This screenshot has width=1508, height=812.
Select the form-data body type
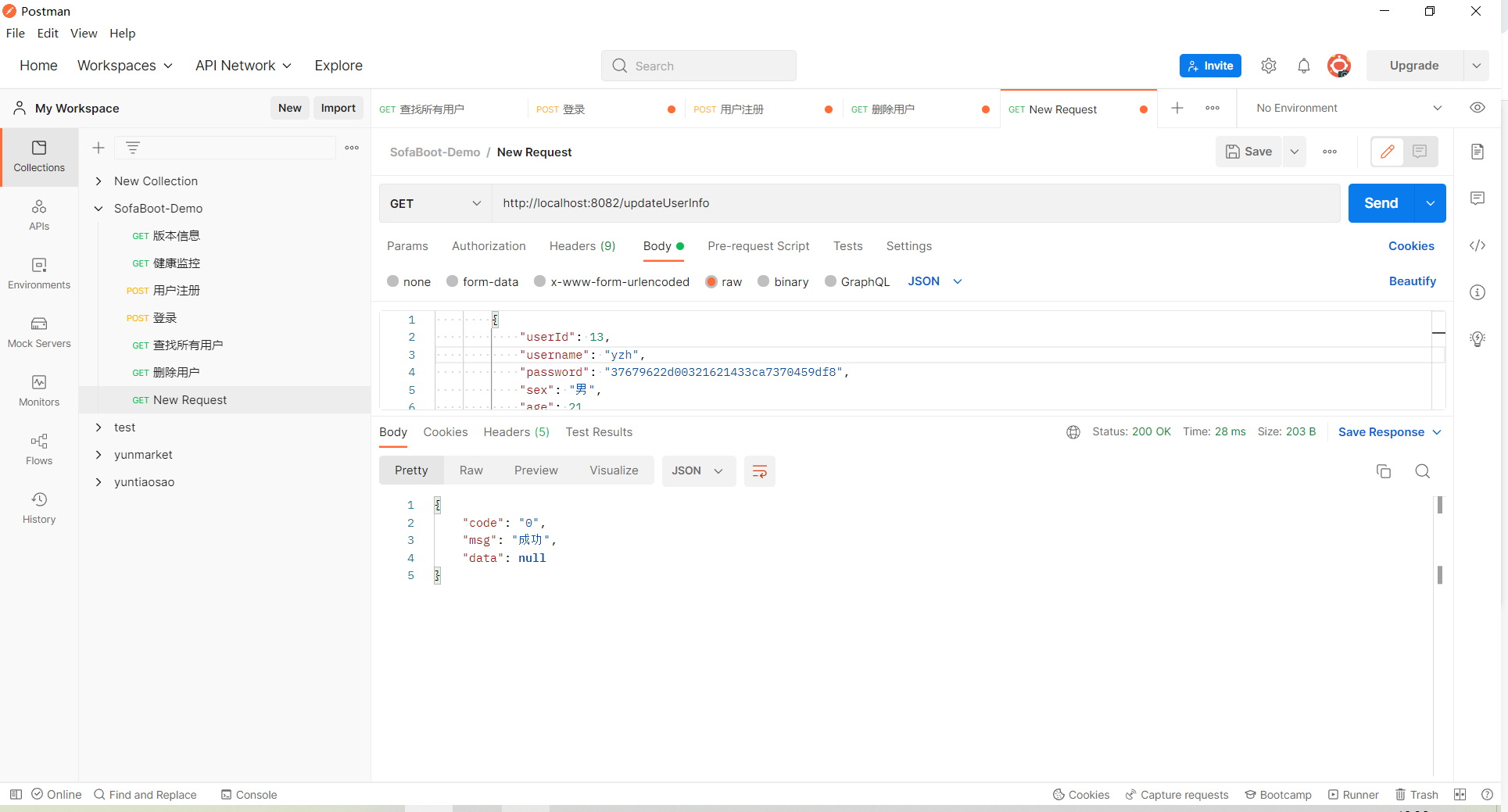(452, 281)
